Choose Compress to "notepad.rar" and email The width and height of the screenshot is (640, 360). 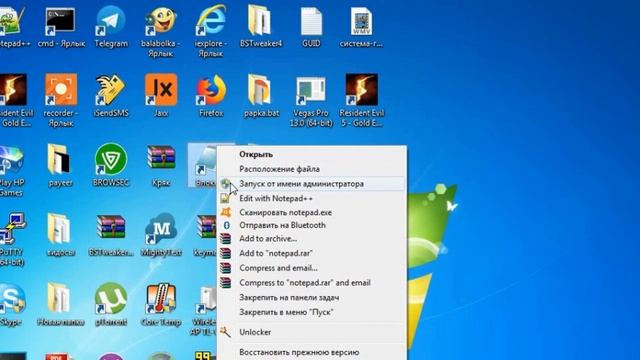(312, 283)
